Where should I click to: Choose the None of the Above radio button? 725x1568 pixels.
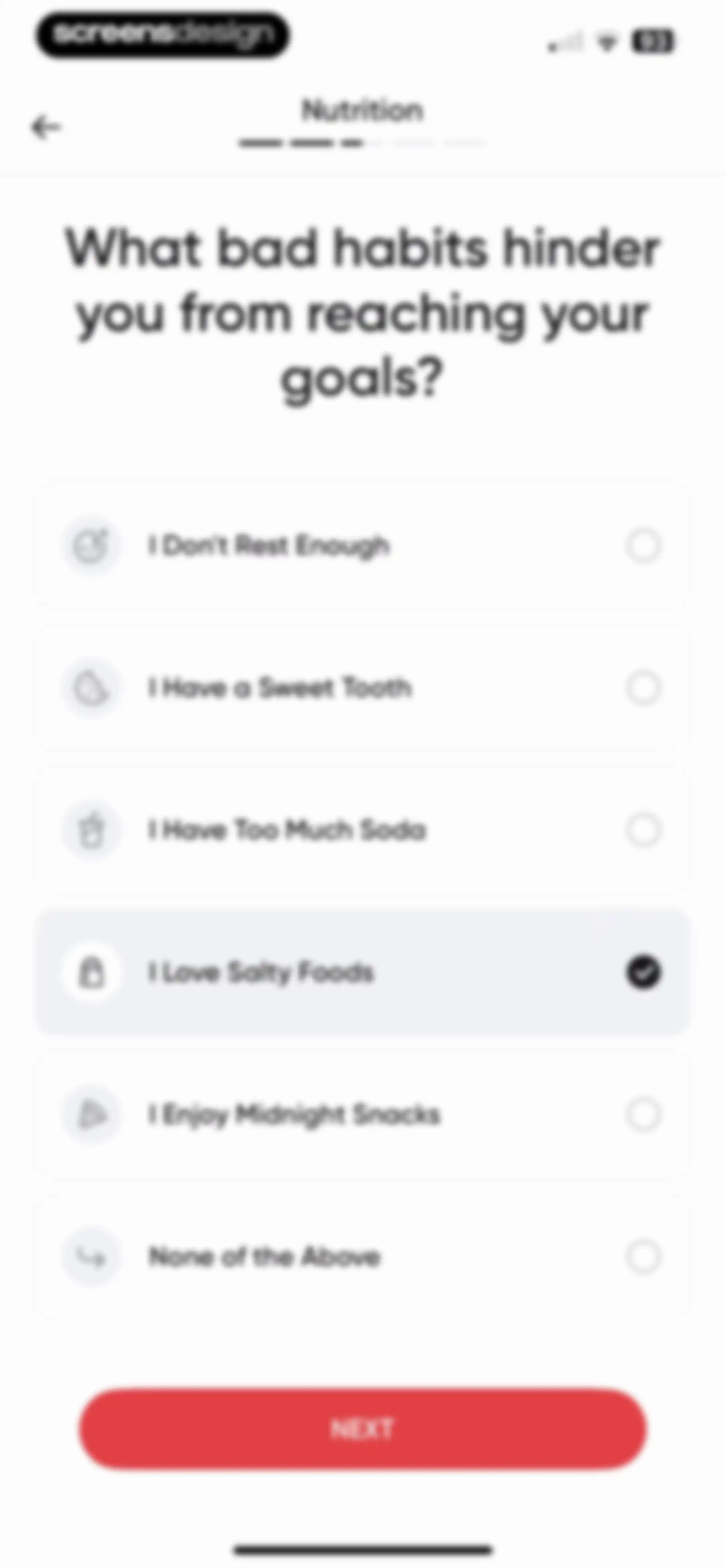643,1256
